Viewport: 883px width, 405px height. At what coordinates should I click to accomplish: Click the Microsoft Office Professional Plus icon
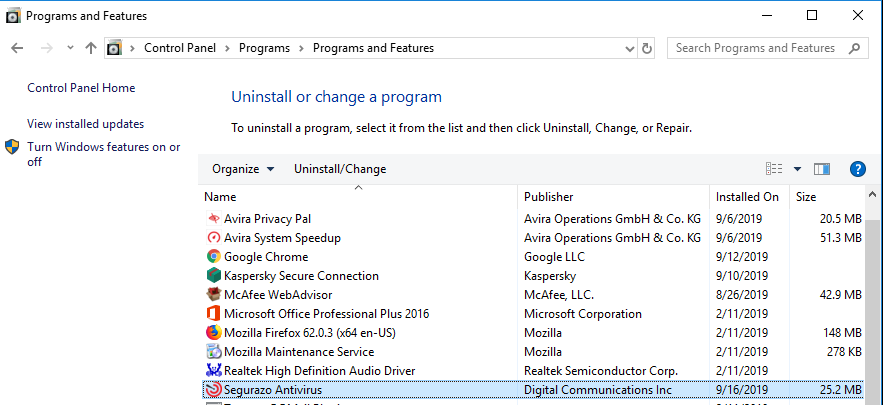point(213,314)
